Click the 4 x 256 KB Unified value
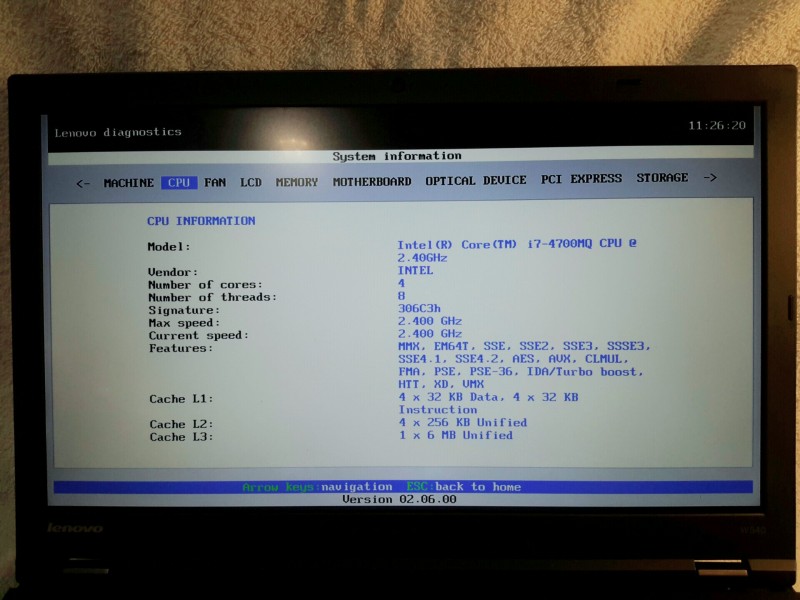 pos(463,422)
